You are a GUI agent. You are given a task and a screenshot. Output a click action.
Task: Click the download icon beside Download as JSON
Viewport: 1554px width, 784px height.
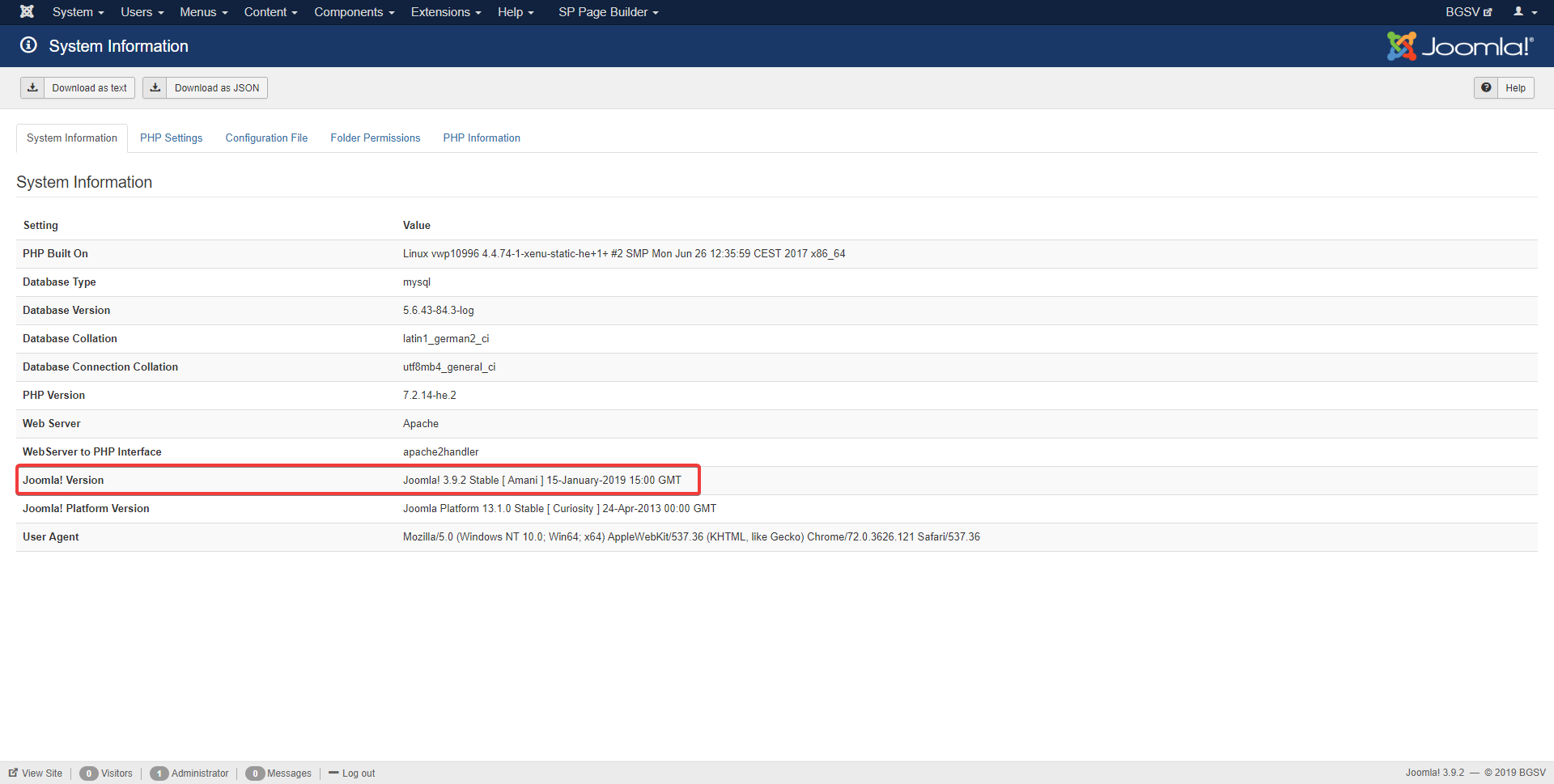155,87
